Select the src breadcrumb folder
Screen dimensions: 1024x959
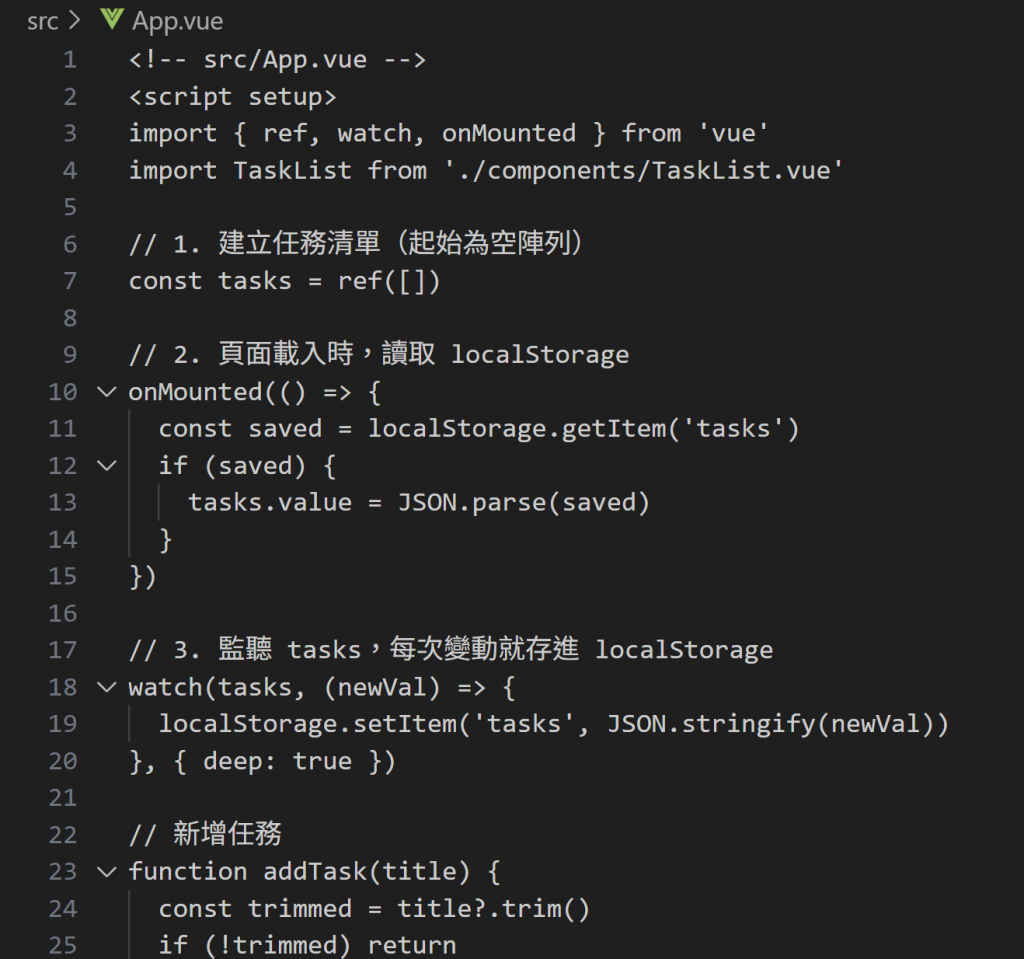coord(42,22)
